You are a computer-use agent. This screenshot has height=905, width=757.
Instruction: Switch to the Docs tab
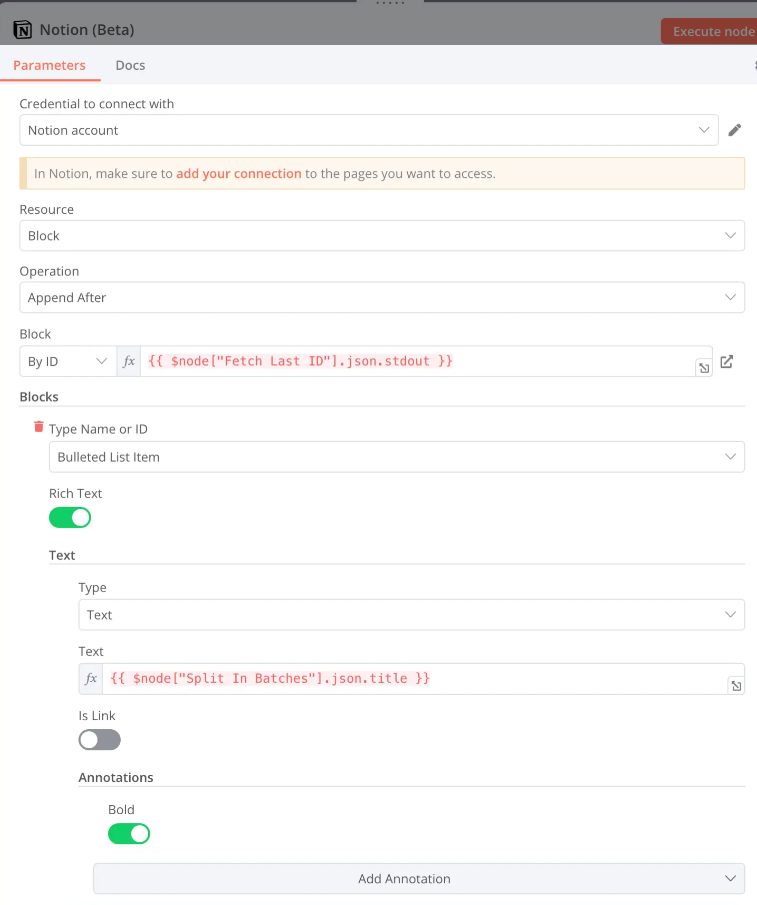click(130, 65)
